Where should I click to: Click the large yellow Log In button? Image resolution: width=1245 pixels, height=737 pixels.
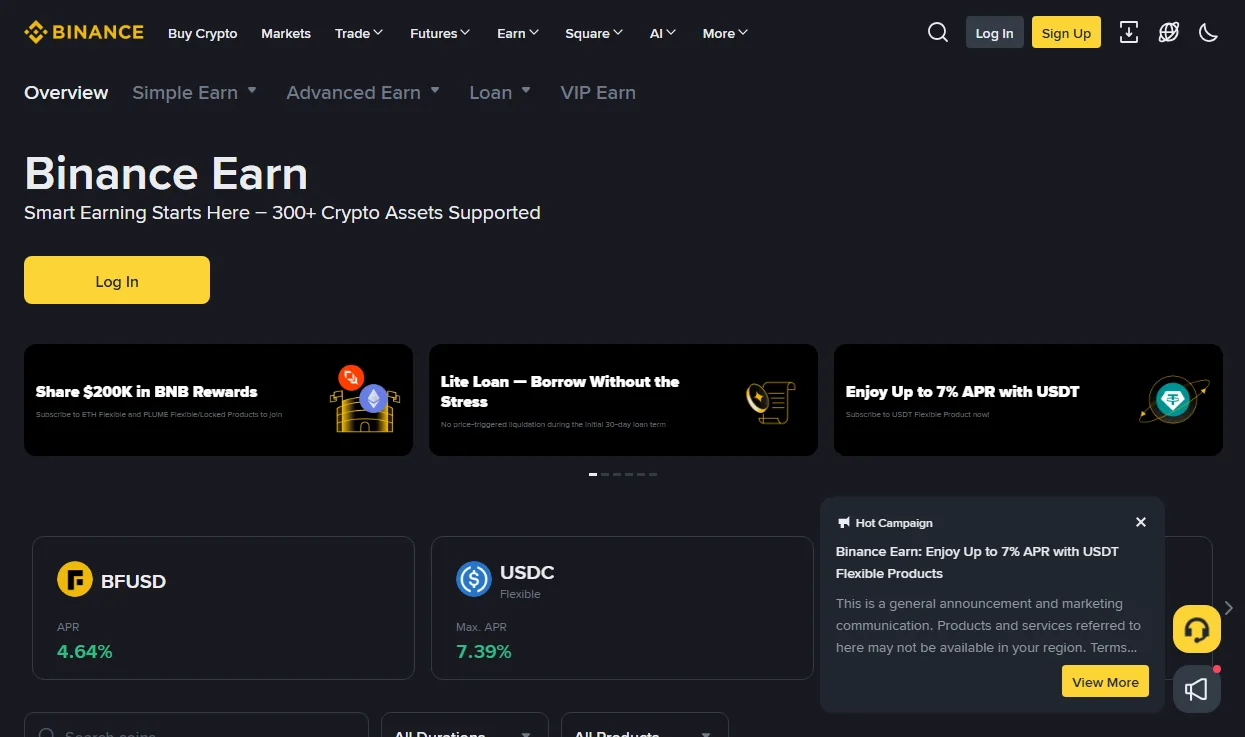coord(117,280)
